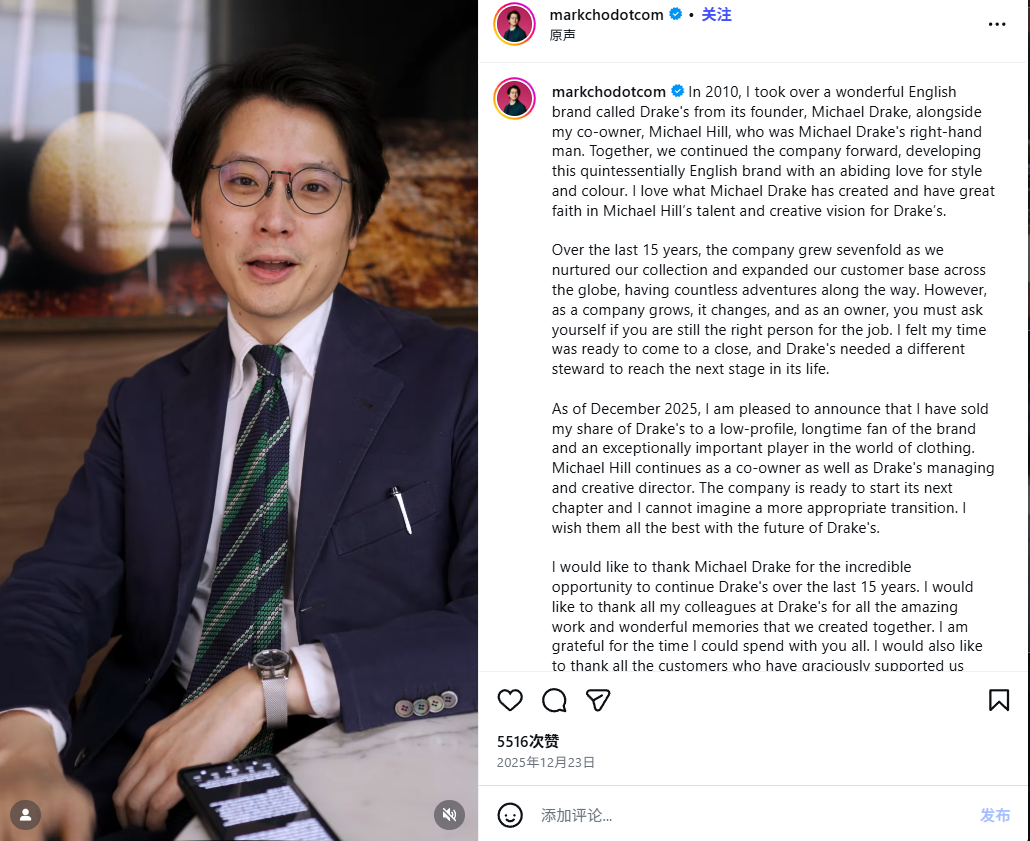
Task: Pause the video by clicking the reel
Action: tap(239, 420)
